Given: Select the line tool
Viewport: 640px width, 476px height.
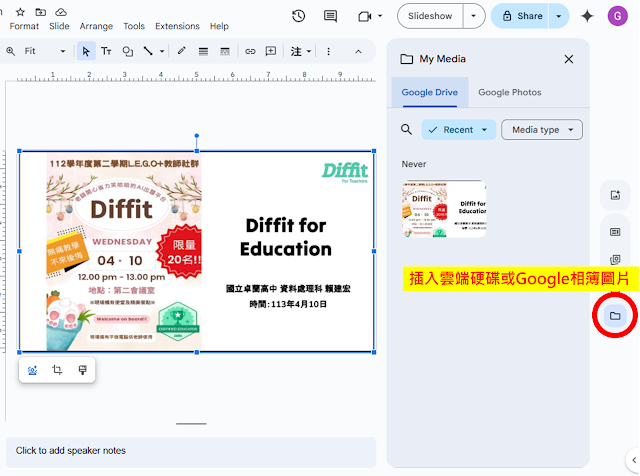Looking at the screenshot, I should pos(148,51).
